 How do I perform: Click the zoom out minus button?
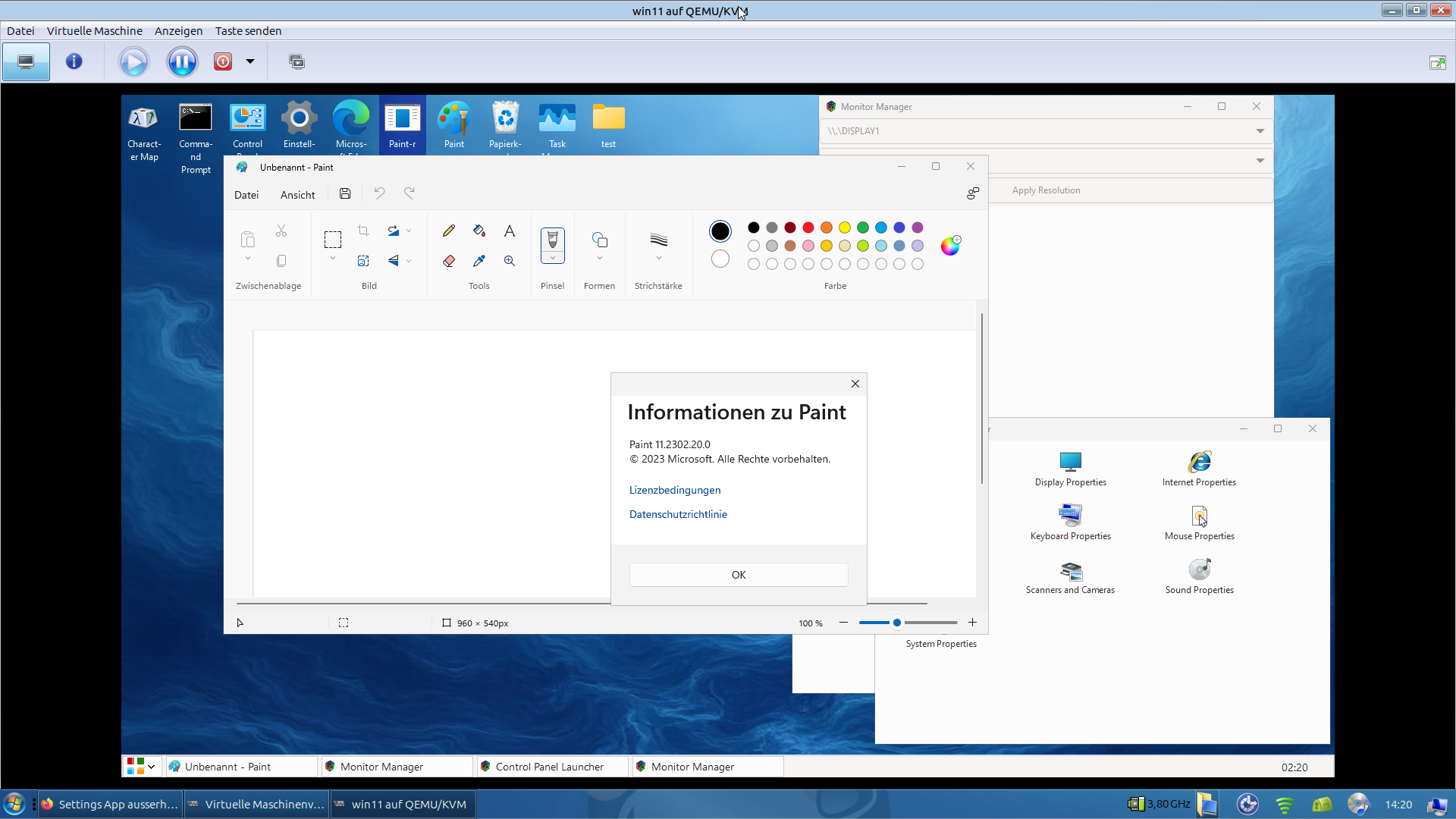tap(843, 623)
